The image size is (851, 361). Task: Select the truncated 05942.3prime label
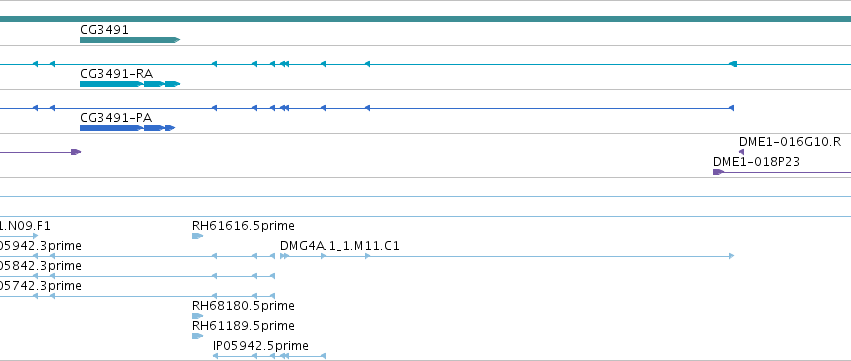[x=41, y=246]
